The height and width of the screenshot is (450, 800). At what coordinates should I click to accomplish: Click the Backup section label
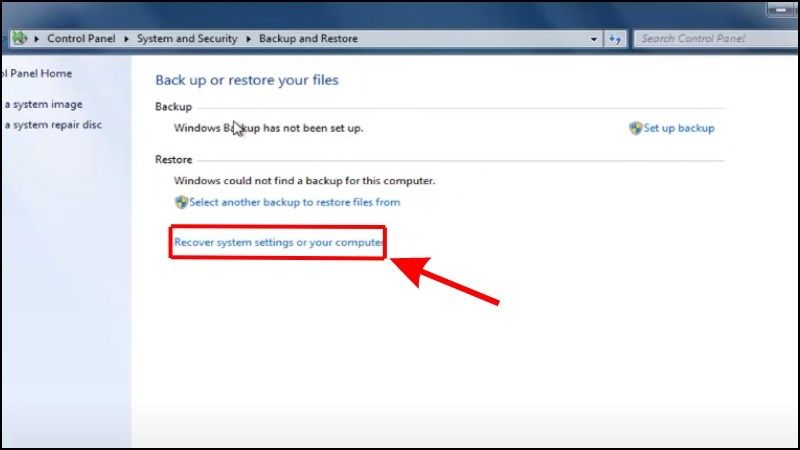173,107
